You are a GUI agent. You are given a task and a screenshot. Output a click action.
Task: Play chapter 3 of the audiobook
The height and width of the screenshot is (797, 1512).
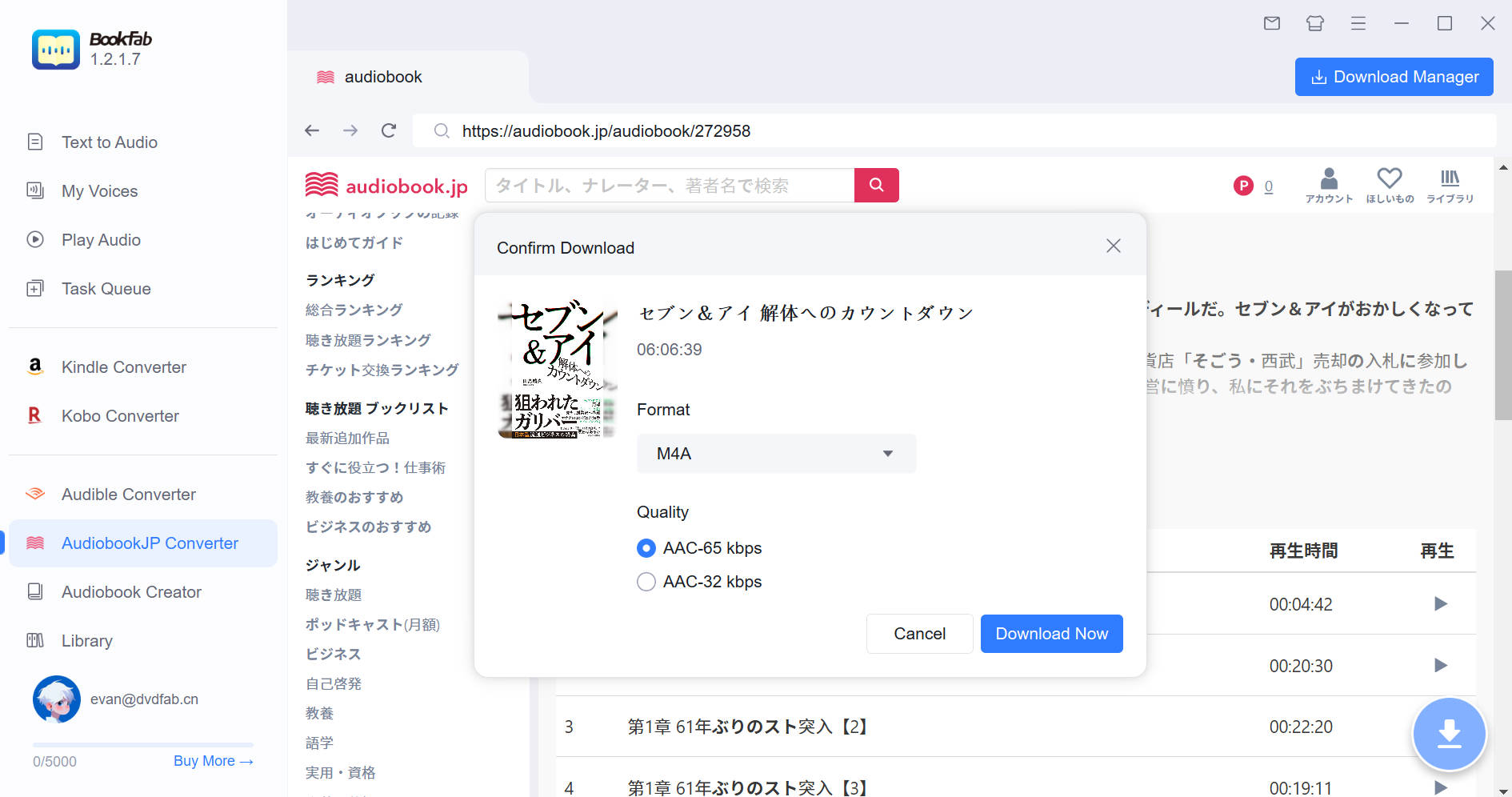pos(1440,727)
